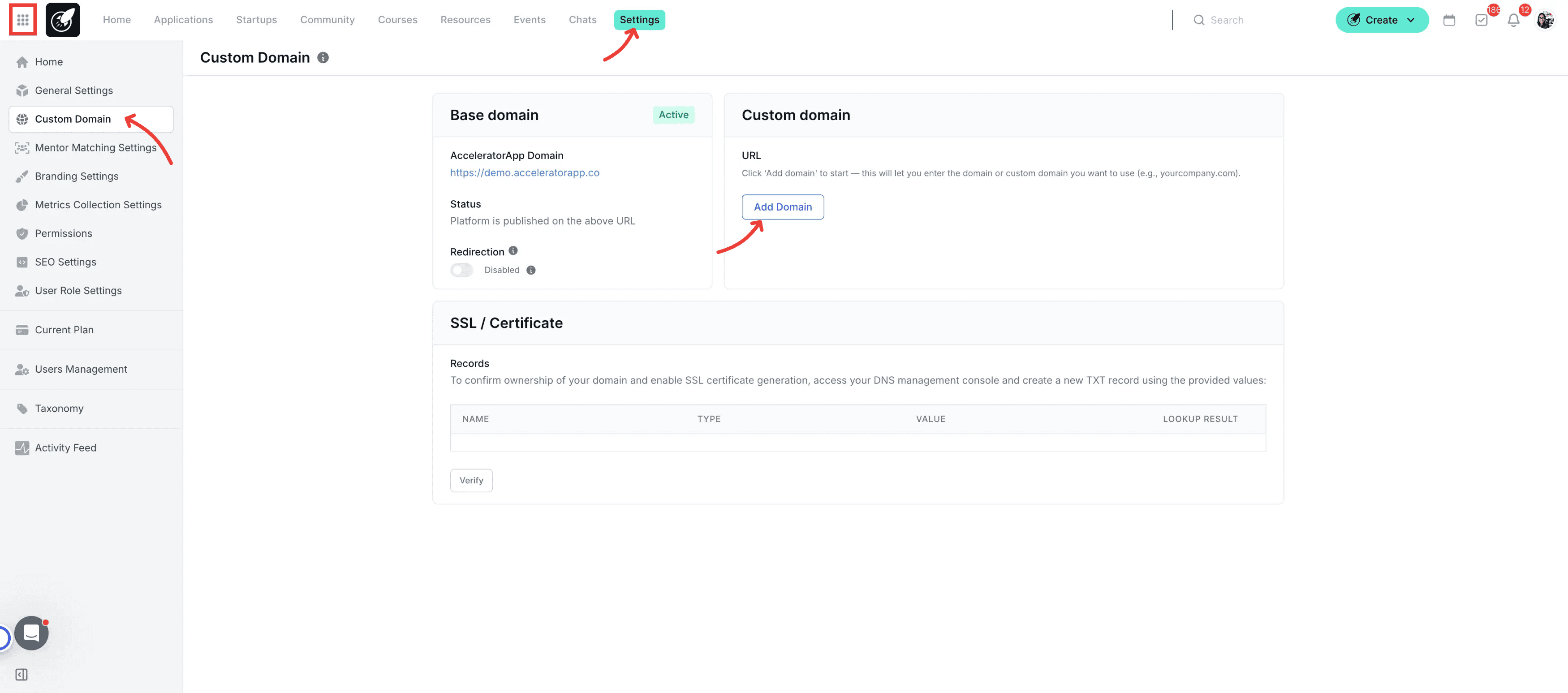Click the Search input field
The height and width of the screenshot is (693, 1568).
pyautogui.click(x=1254, y=20)
